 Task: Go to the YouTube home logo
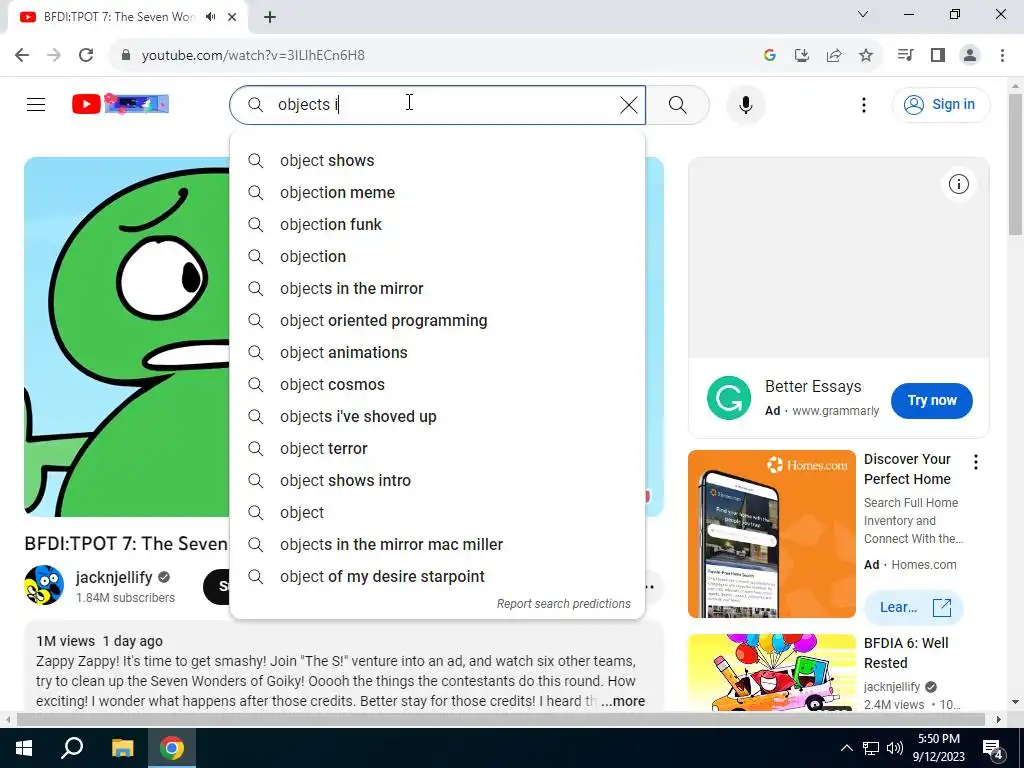click(x=120, y=104)
